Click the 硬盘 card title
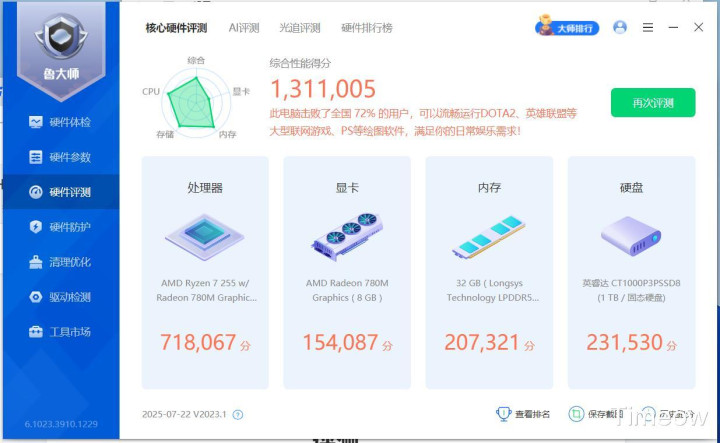720x443 pixels. pyautogui.click(x=631, y=188)
